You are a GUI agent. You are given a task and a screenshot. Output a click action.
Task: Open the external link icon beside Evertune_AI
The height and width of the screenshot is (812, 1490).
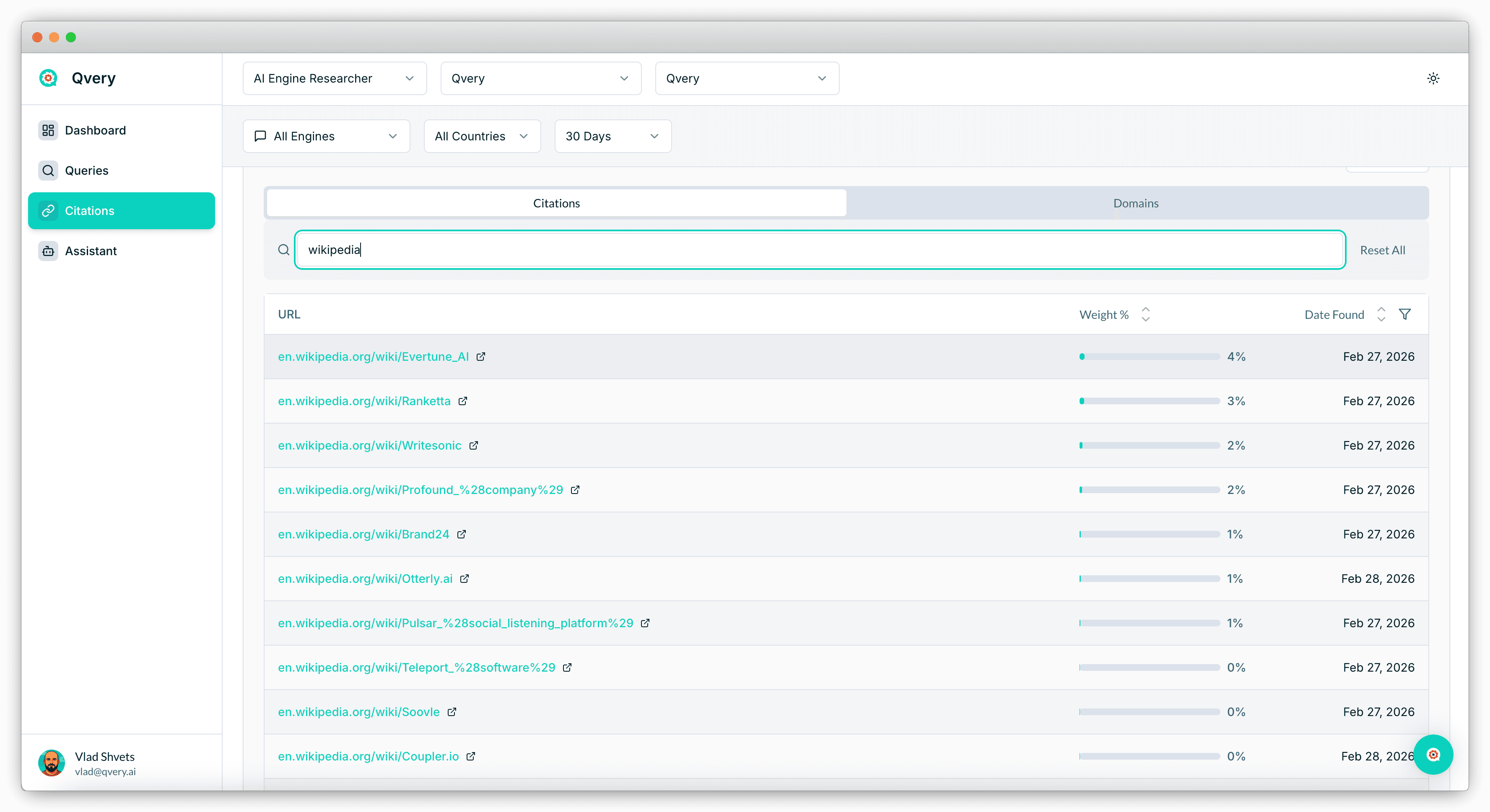pos(480,357)
